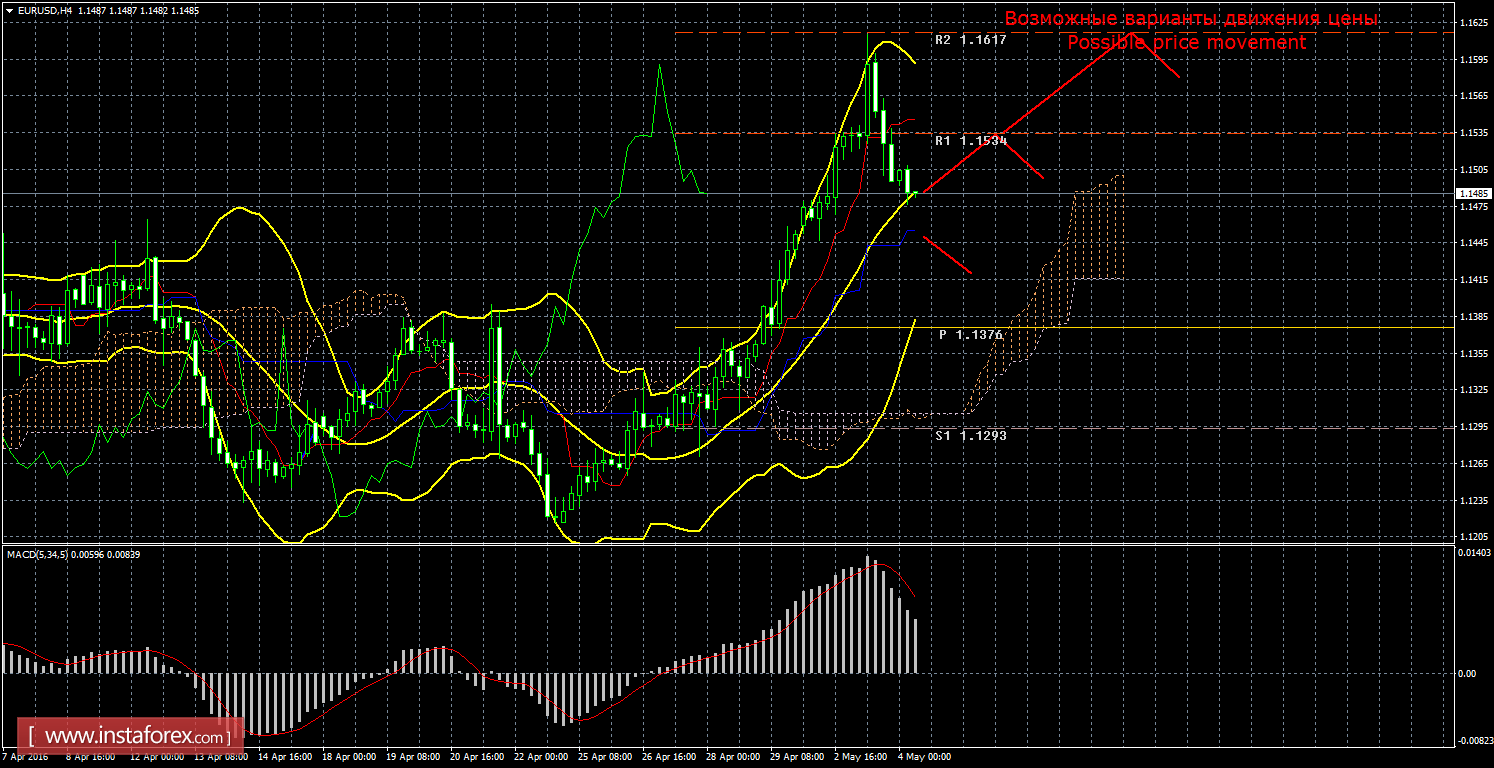Click the '4 May 00:00' time axis label
Viewport: 1494px width, 768px height.
[x=925, y=757]
